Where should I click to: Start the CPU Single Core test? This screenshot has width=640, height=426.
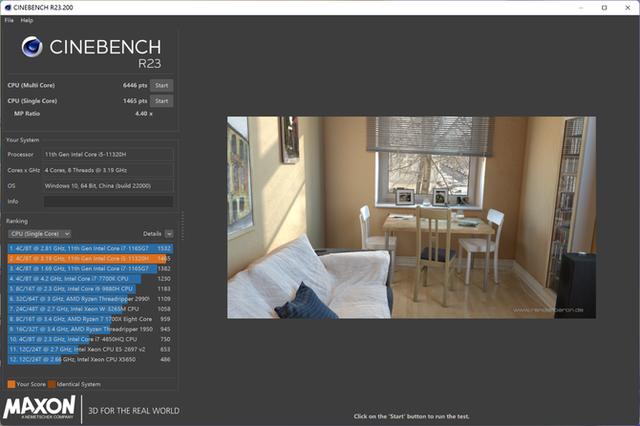[x=161, y=101]
